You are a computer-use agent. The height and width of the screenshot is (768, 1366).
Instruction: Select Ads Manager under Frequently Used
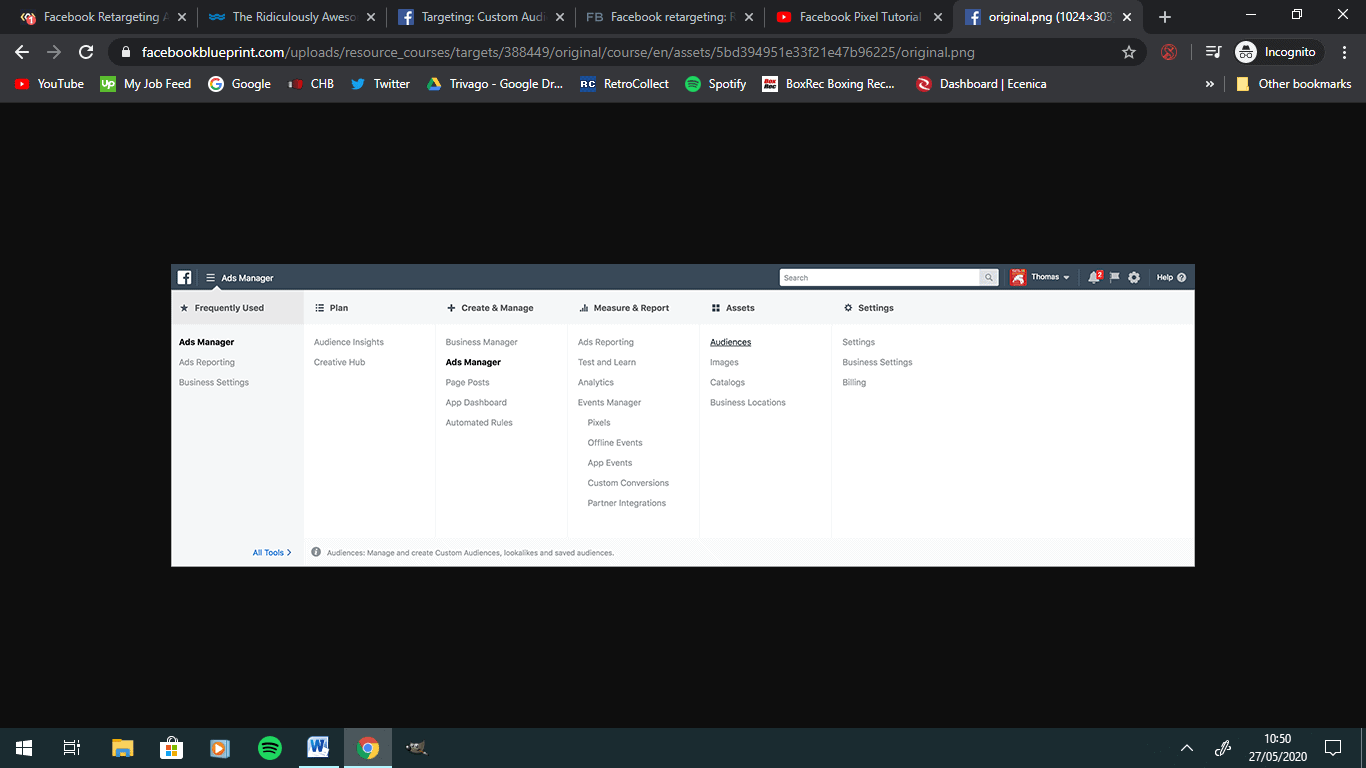[x=206, y=342]
